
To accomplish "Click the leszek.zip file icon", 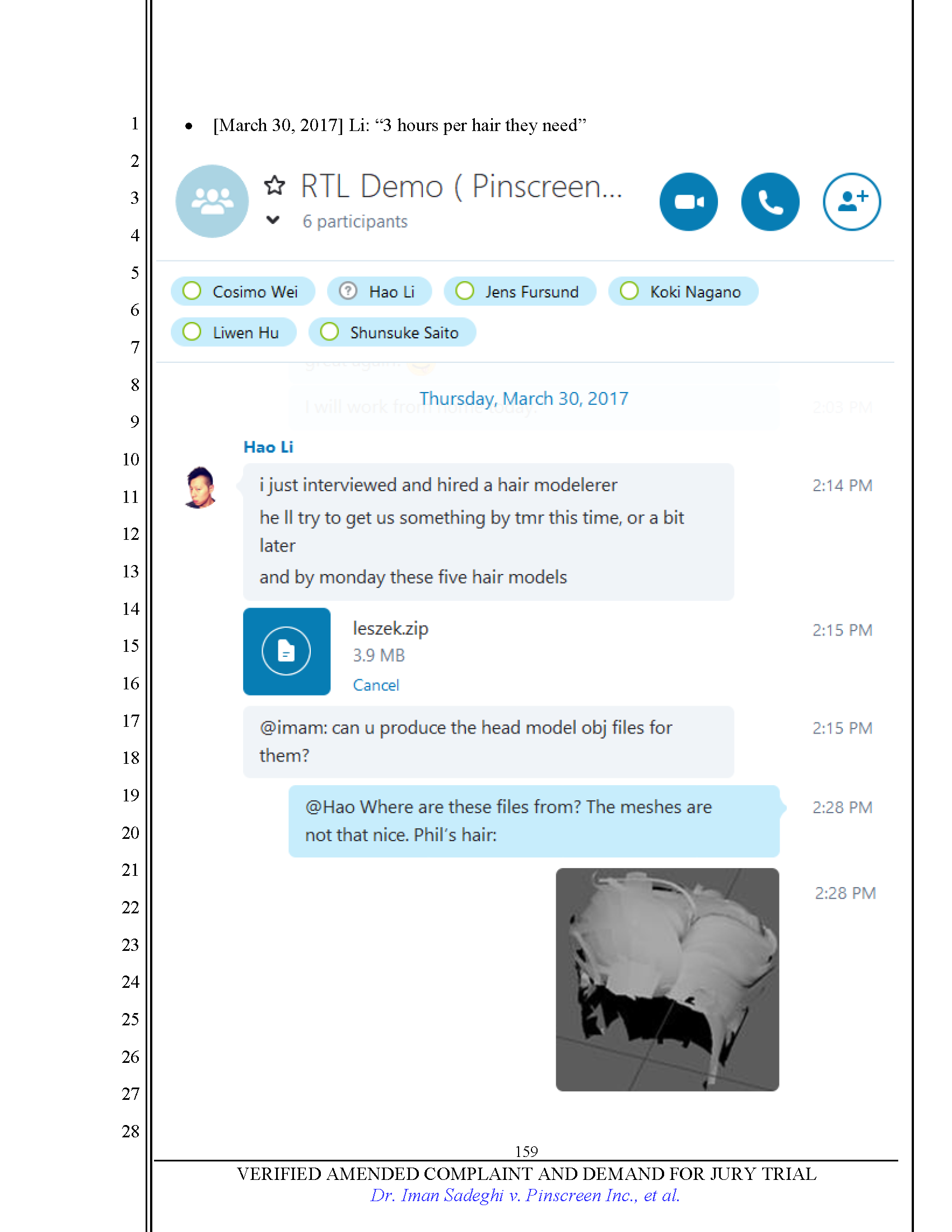I will coord(287,651).
